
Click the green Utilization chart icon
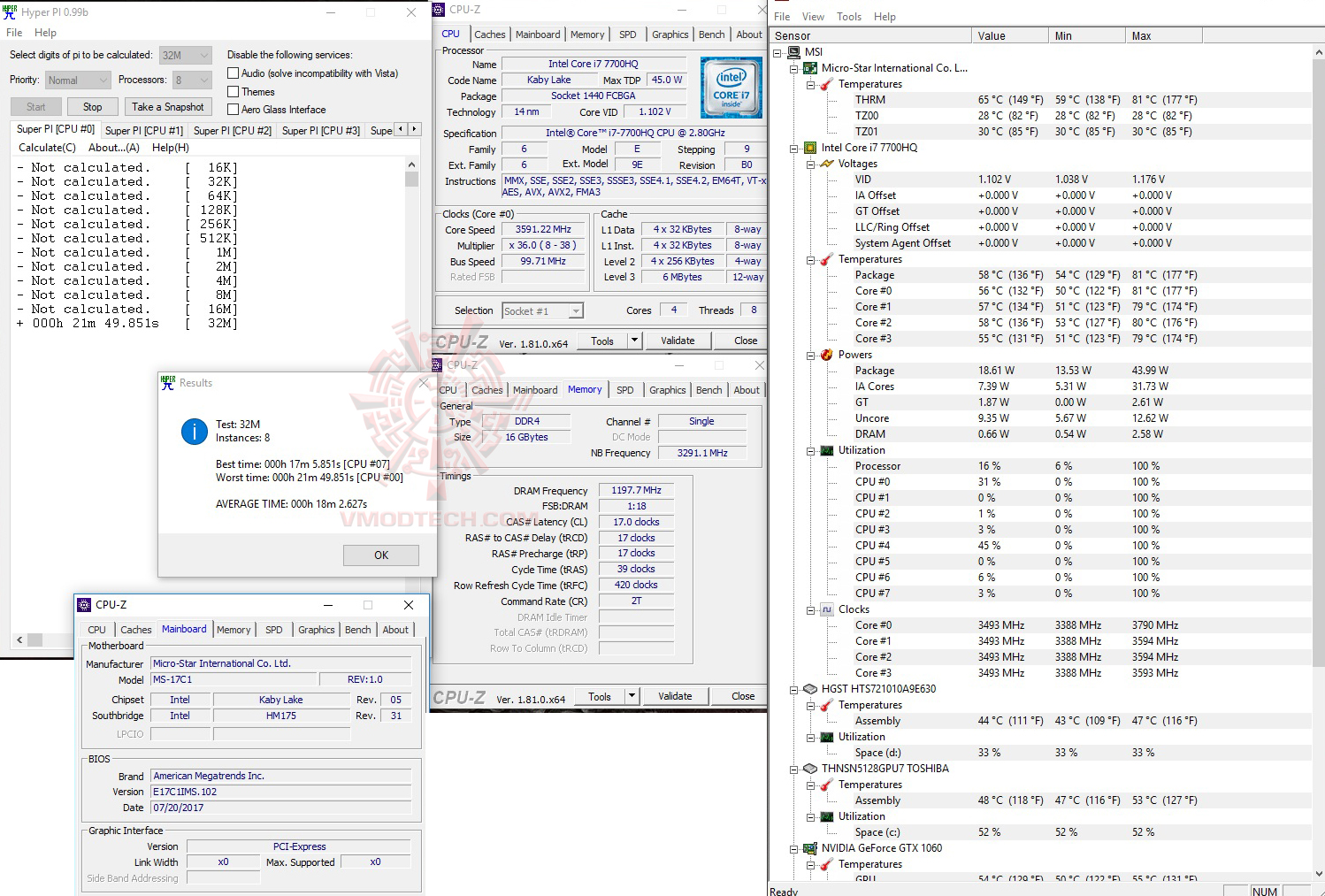coord(827,450)
